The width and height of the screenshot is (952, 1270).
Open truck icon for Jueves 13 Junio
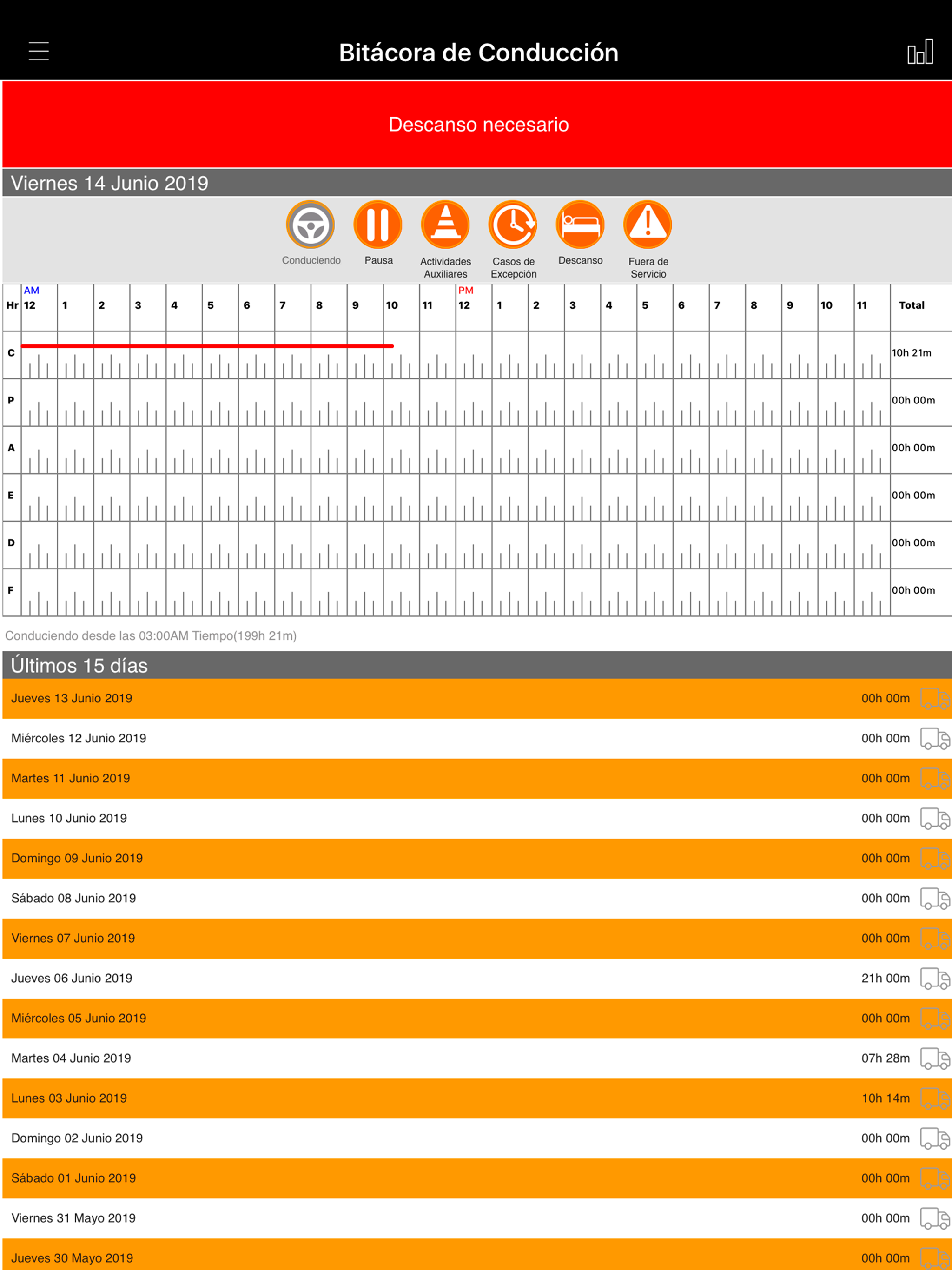(935, 698)
